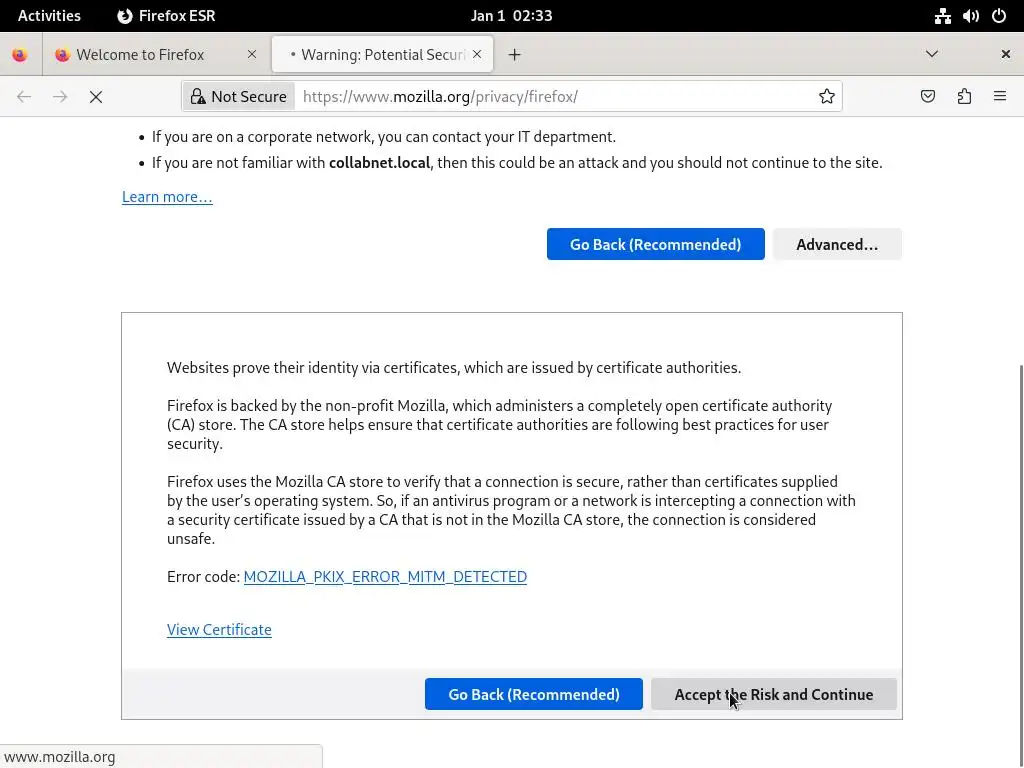The height and width of the screenshot is (768, 1024).
Task: Click upper Go Back (Recommended) button
Action: click(656, 244)
